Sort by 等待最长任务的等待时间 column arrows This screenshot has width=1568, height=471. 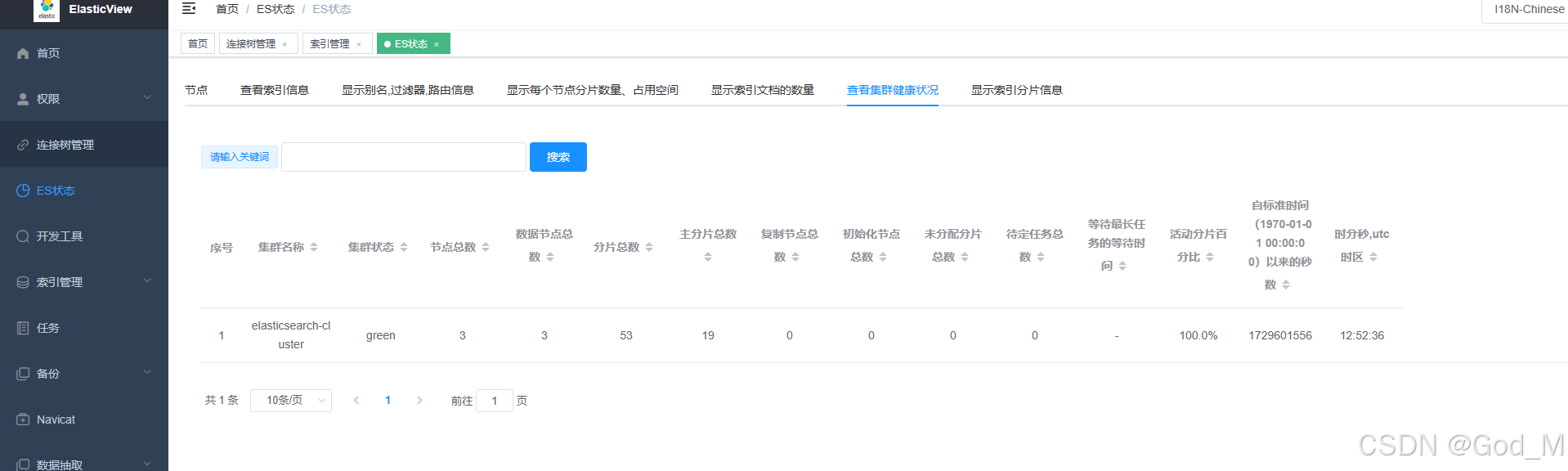[x=1122, y=266]
